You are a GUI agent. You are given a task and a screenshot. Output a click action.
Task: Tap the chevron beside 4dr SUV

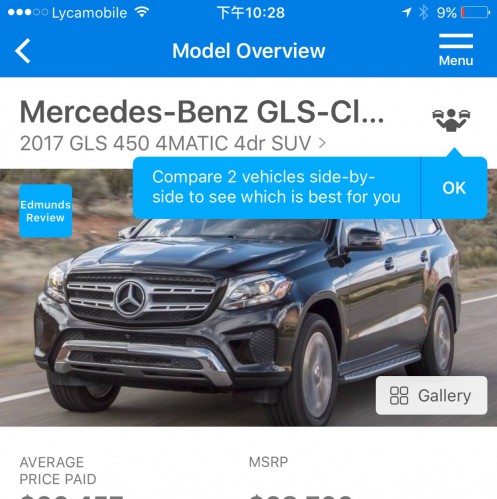(322, 143)
